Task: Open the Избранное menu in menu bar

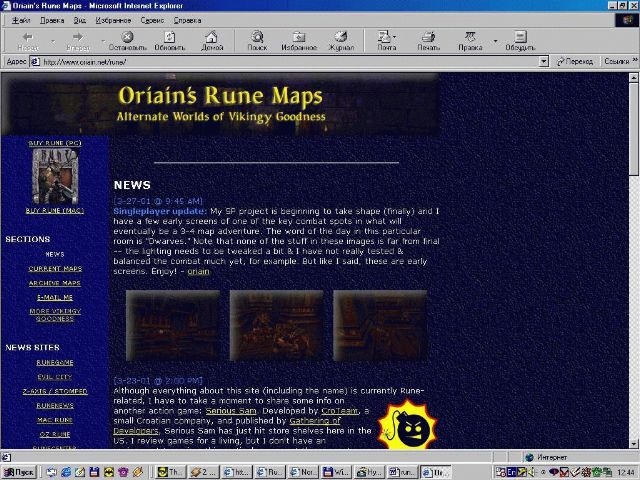Action: pyautogui.click(x=113, y=20)
